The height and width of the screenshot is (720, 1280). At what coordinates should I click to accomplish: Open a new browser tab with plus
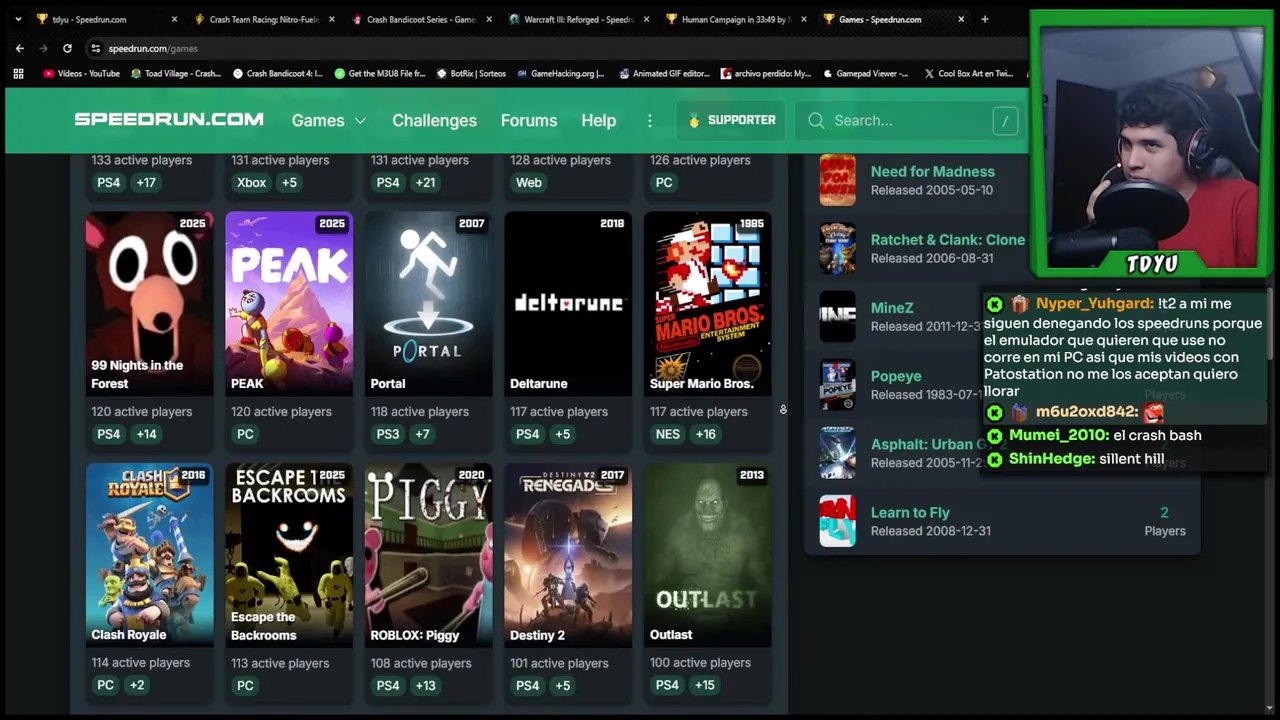(984, 19)
